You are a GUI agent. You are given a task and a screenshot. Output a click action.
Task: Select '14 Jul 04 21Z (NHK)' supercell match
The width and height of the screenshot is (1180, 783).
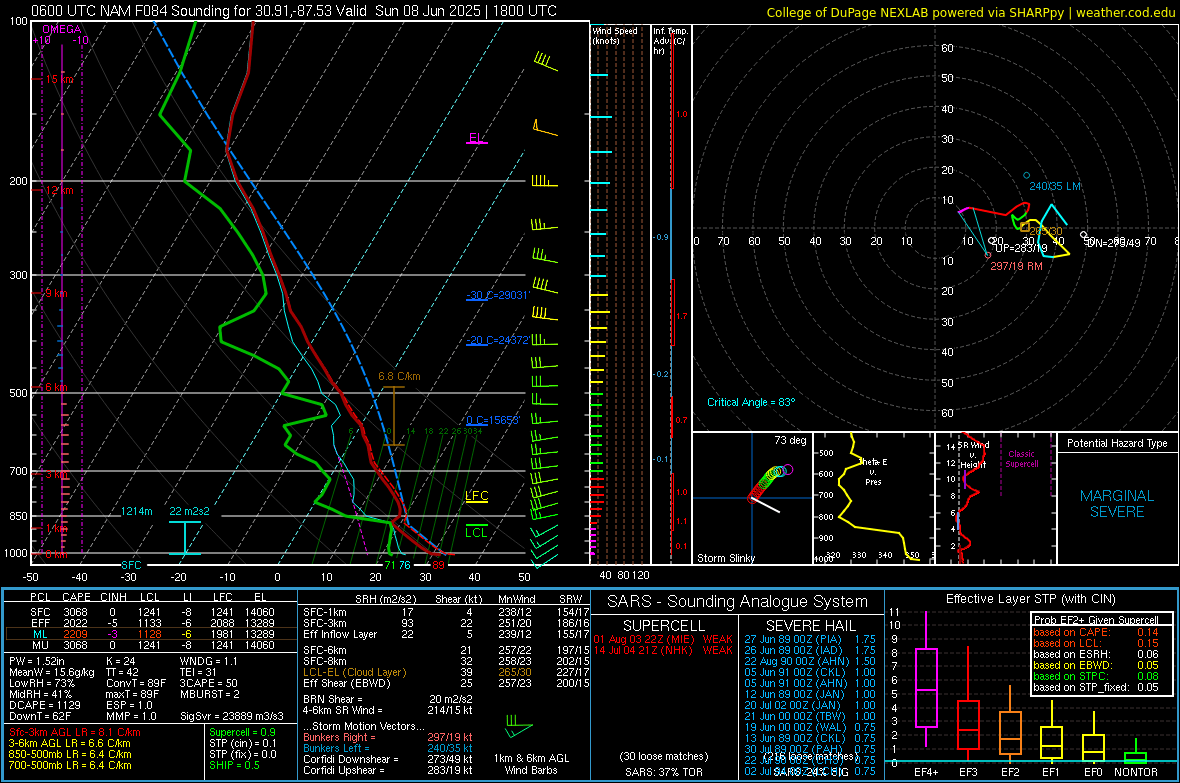click(x=662, y=650)
